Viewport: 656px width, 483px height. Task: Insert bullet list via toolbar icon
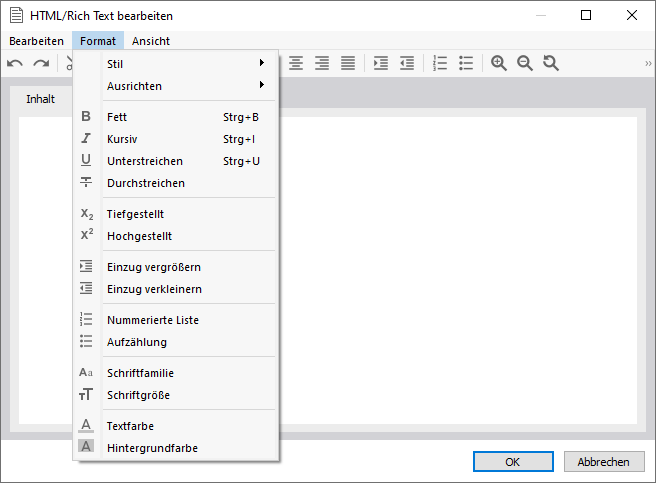tap(466, 63)
